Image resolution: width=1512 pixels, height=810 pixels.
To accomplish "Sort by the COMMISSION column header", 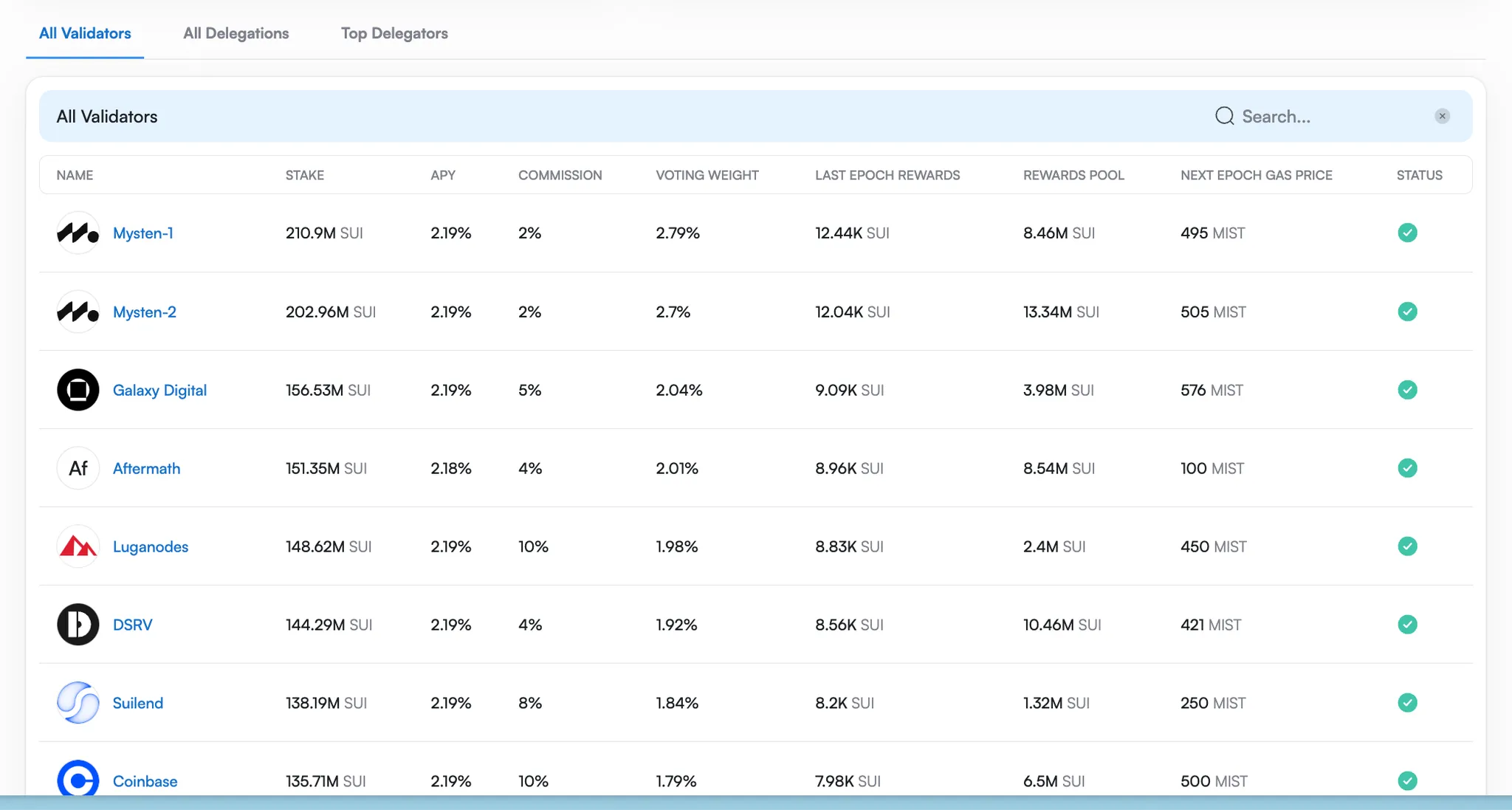I will point(560,175).
